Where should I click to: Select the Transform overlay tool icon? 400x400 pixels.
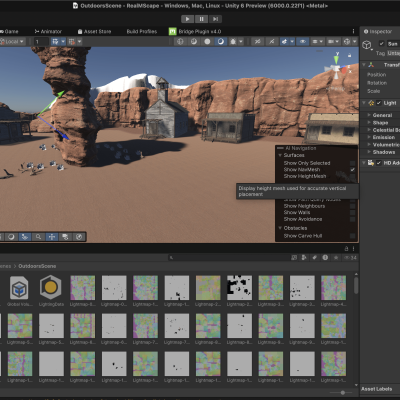pyautogui.click(x=25, y=237)
